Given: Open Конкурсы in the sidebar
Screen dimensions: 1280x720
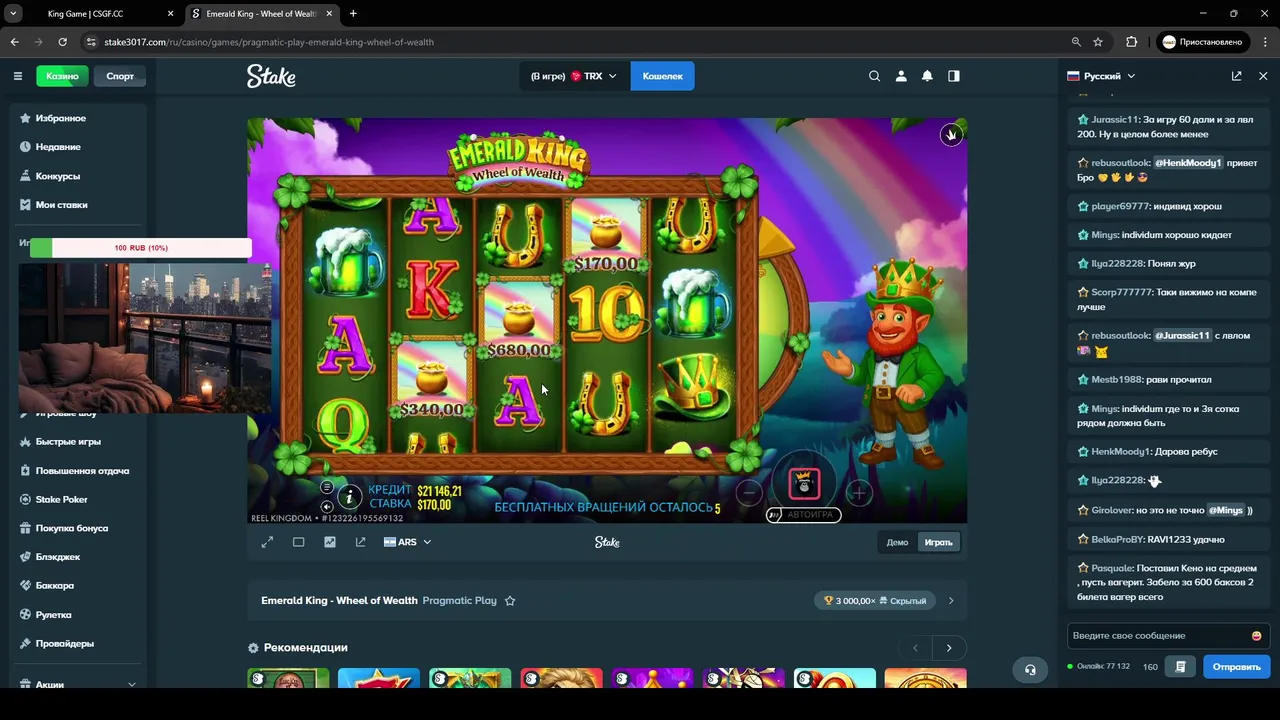Looking at the screenshot, I should point(78,176).
